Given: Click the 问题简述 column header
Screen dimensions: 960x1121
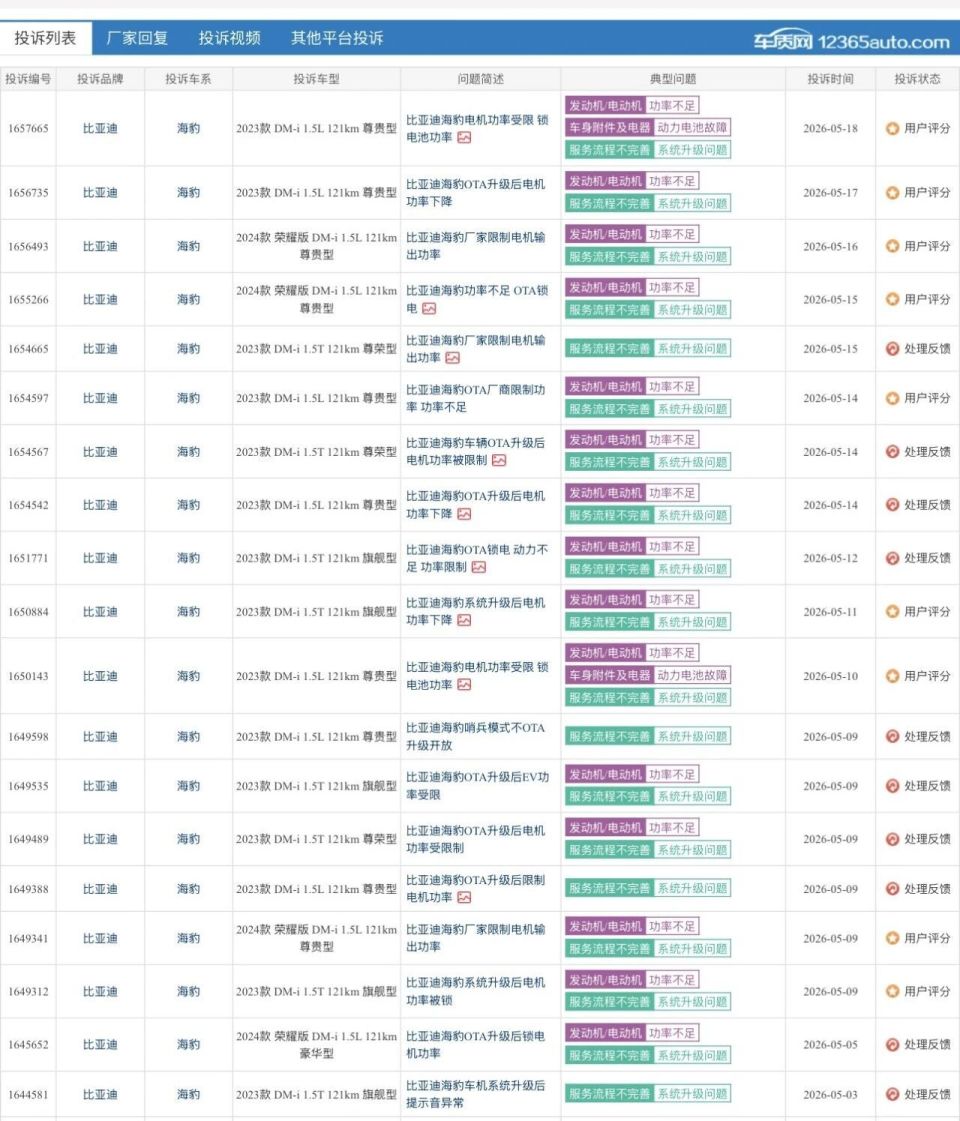Looking at the screenshot, I should pos(480,79).
